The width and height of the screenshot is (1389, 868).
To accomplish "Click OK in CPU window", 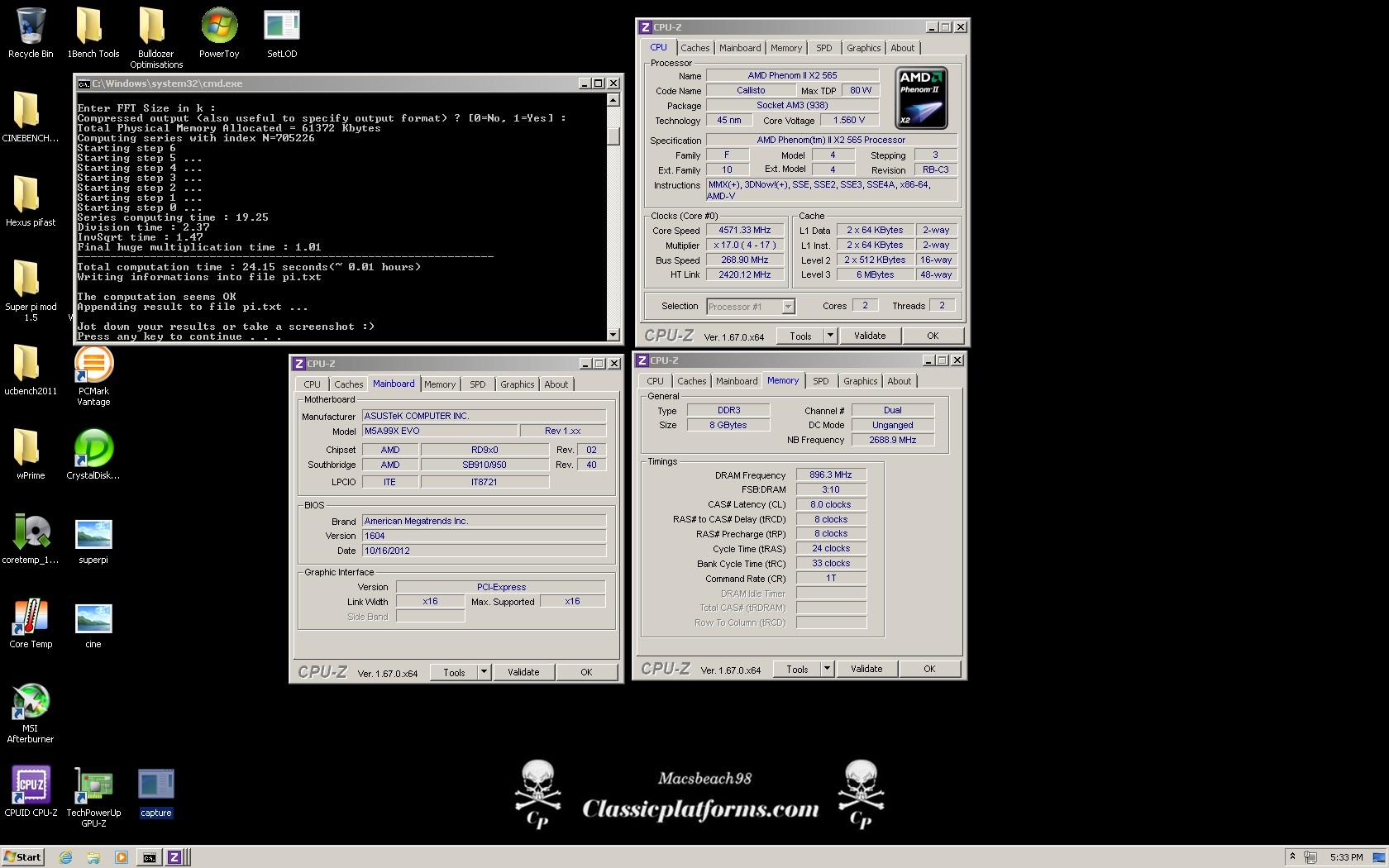I will click(x=933, y=336).
